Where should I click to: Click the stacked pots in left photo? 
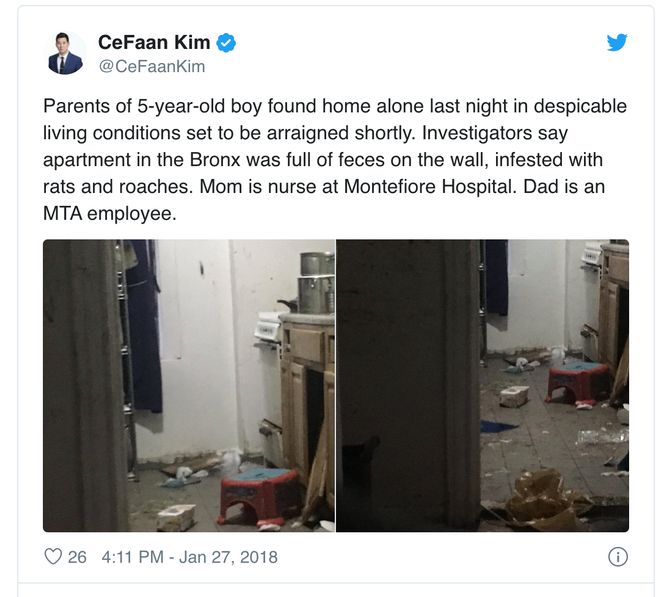coord(316,282)
